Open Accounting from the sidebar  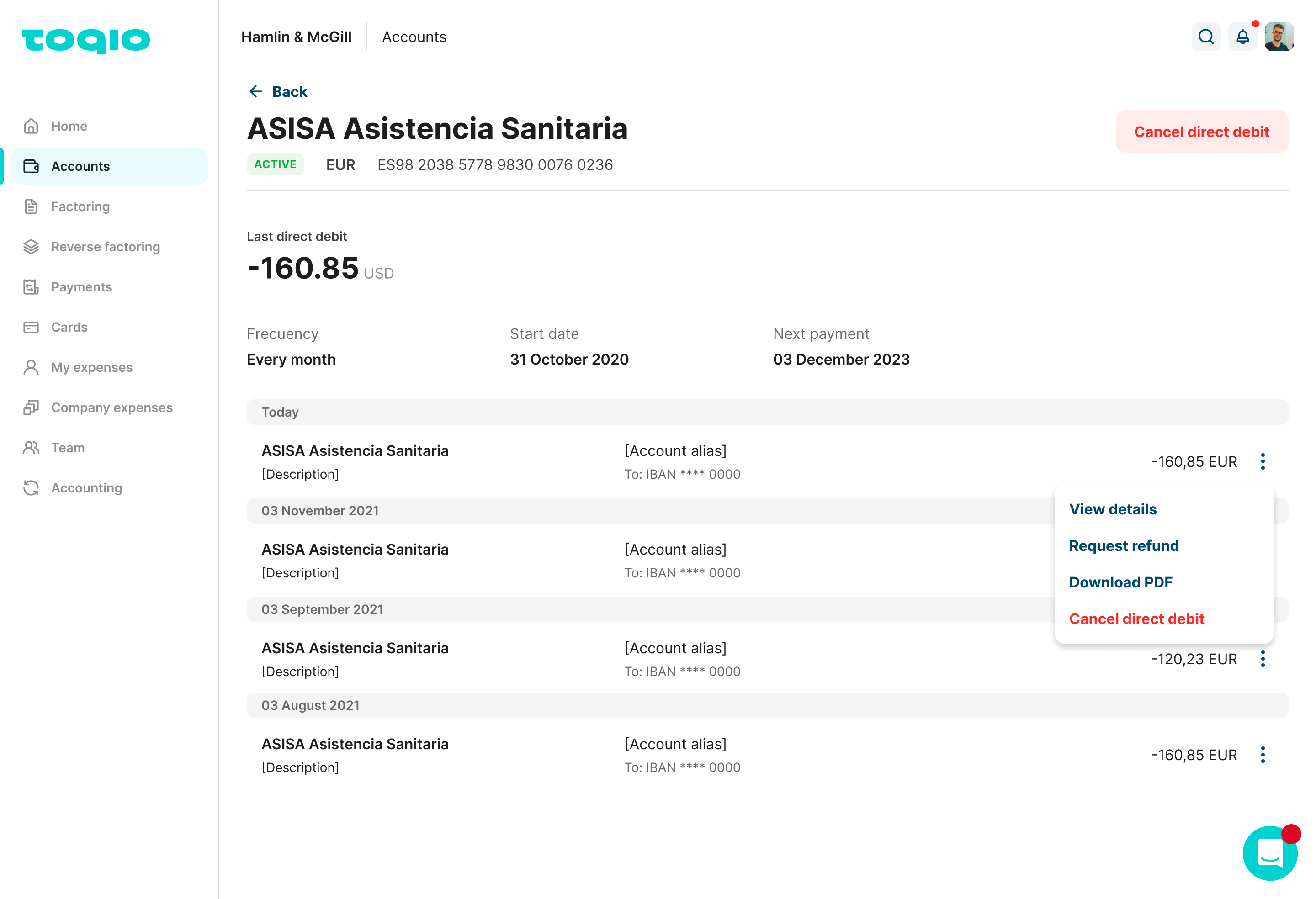coord(86,487)
